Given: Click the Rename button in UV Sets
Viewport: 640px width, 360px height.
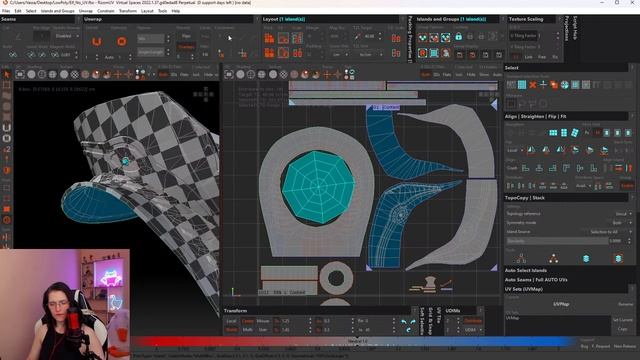Looking at the screenshot, I should pyautogui.click(x=625, y=304).
